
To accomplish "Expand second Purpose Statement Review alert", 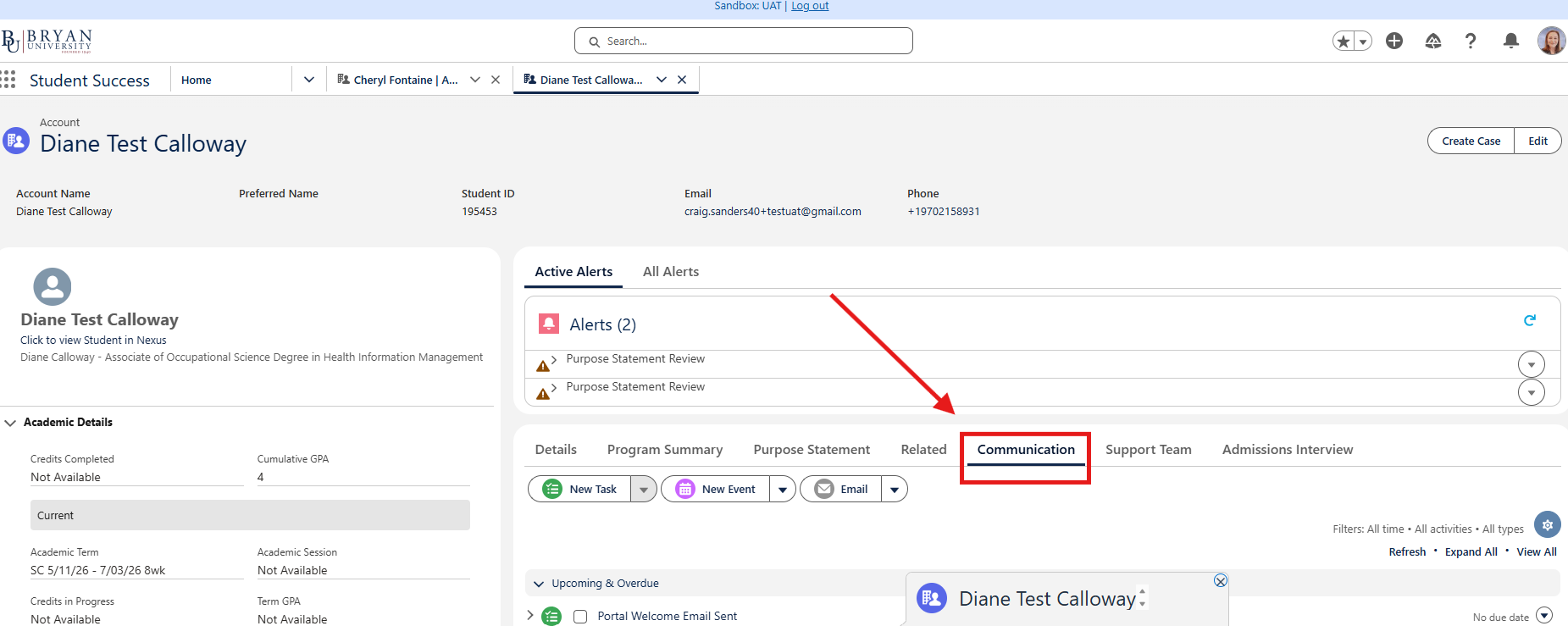I will click(x=553, y=387).
